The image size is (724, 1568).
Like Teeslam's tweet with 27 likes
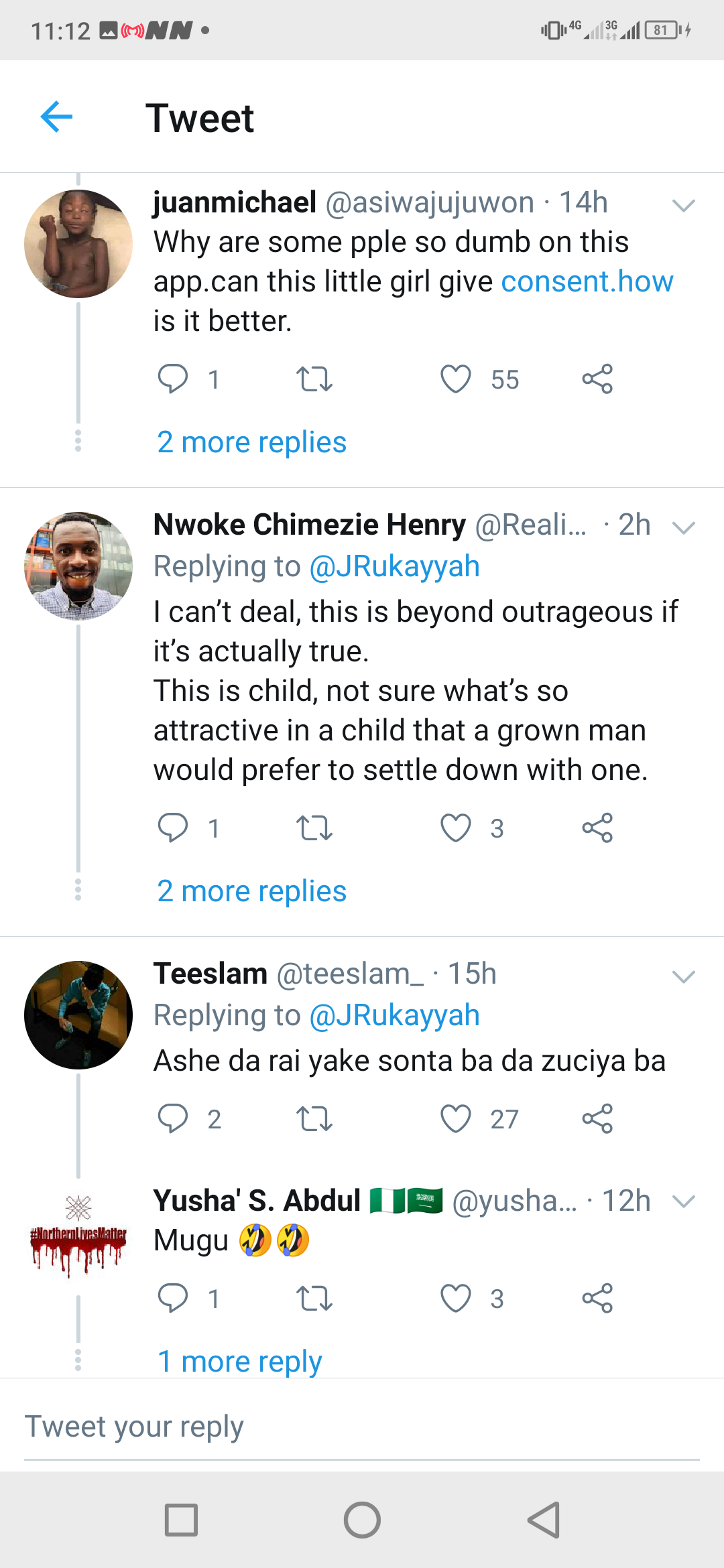tap(456, 1118)
